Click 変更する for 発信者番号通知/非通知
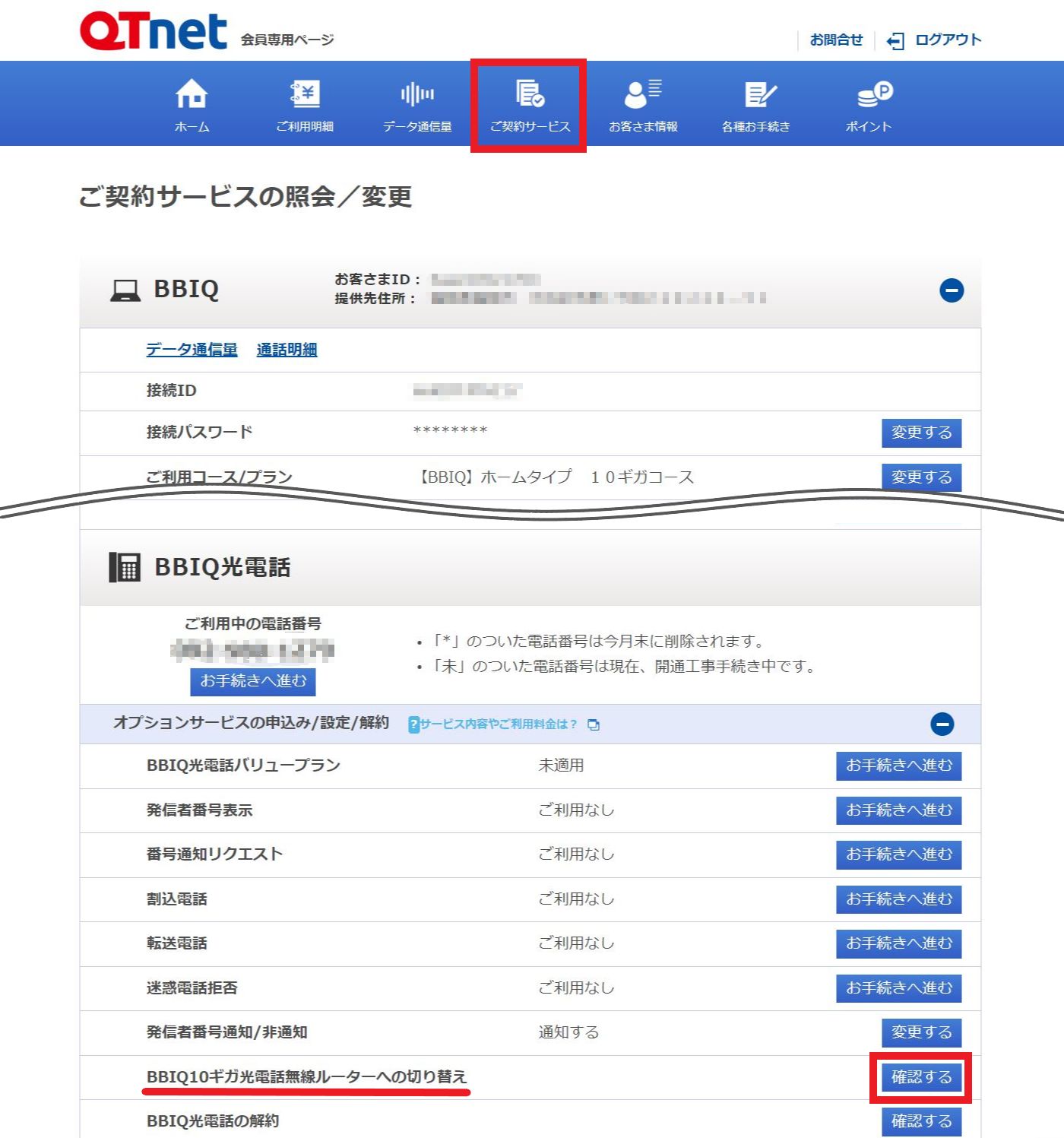This screenshot has height=1138, width=1064. tap(921, 1032)
